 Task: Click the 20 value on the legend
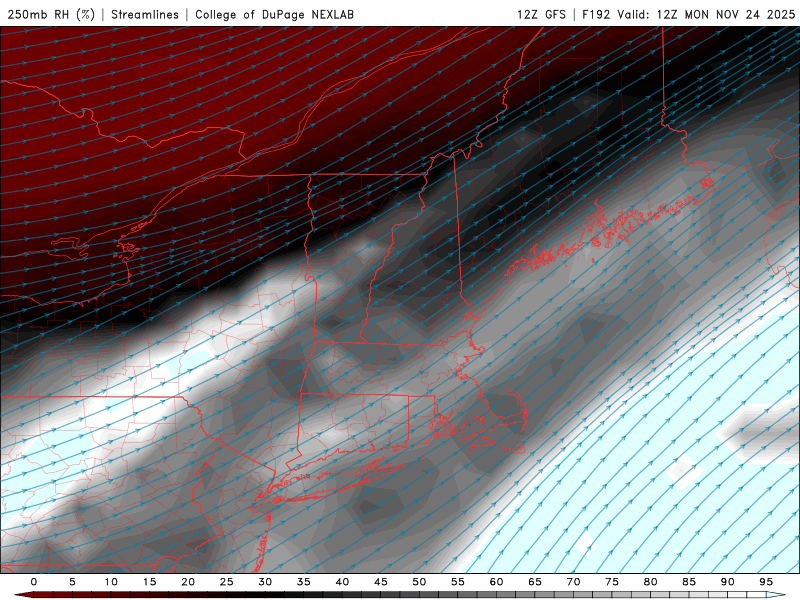pyautogui.click(x=188, y=582)
